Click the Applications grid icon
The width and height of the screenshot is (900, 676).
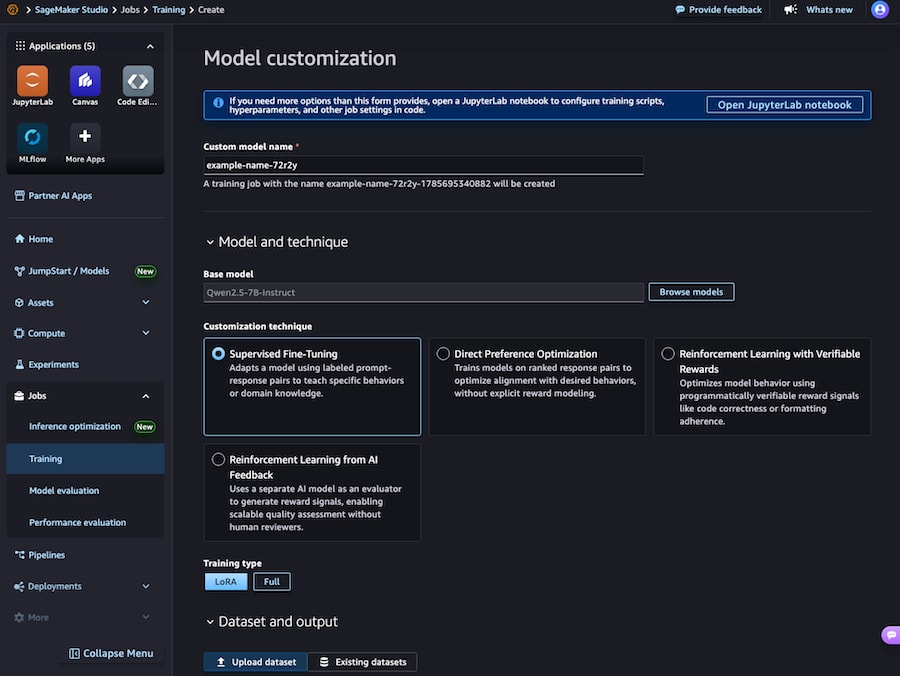(20, 45)
